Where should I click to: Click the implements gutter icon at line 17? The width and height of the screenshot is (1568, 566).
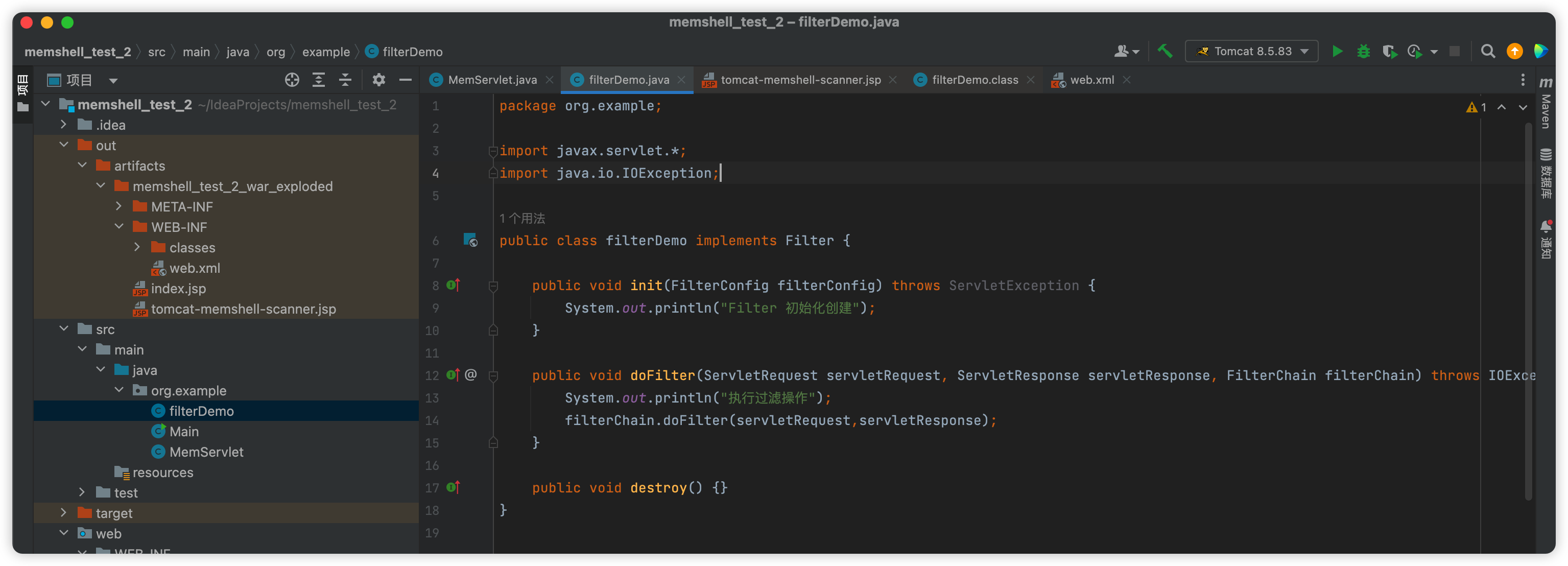pyautogui.click(x=454, y=487)
